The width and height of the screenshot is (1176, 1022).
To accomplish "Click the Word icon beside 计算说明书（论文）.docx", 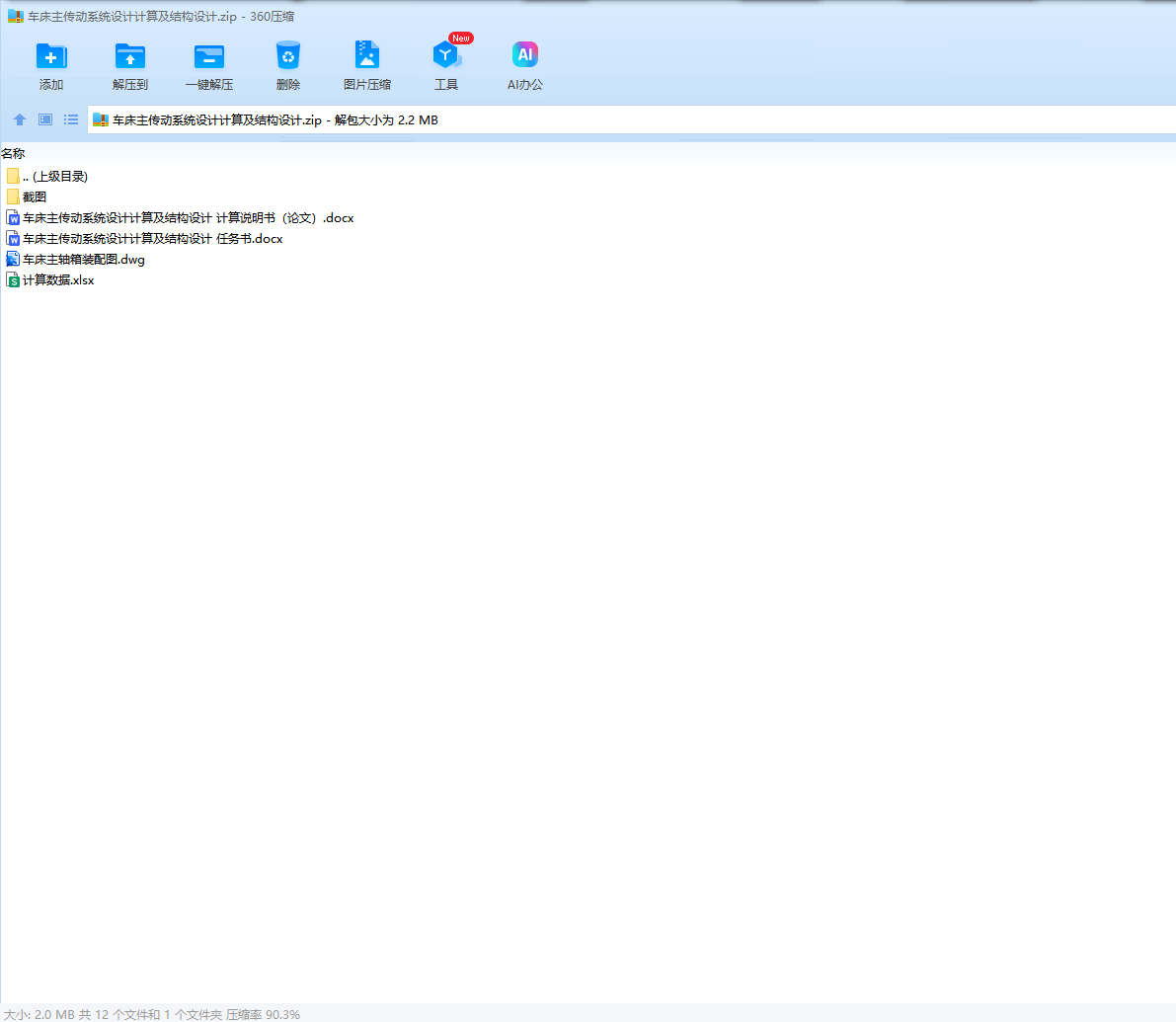I will (x=13, y=218).
